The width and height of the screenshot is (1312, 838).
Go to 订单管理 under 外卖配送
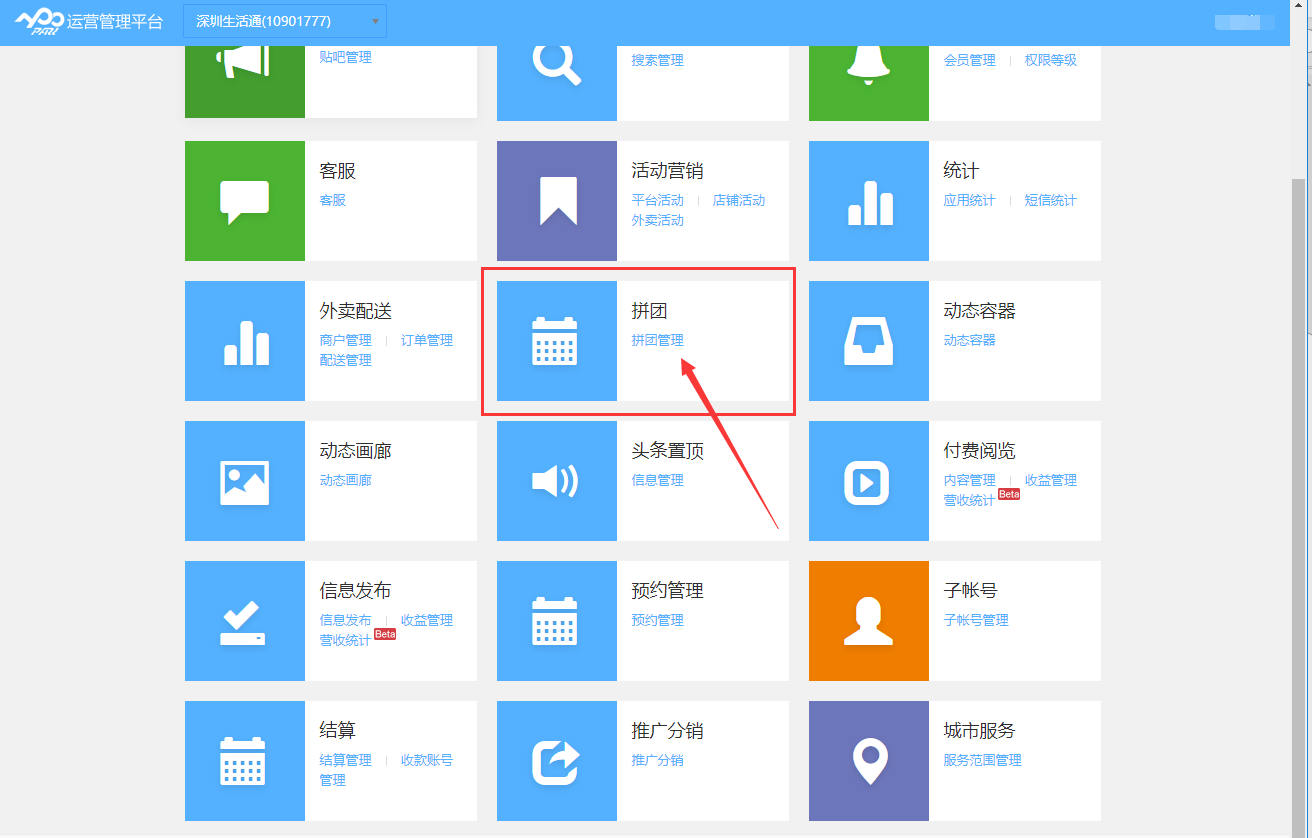(x=427, y=340)
